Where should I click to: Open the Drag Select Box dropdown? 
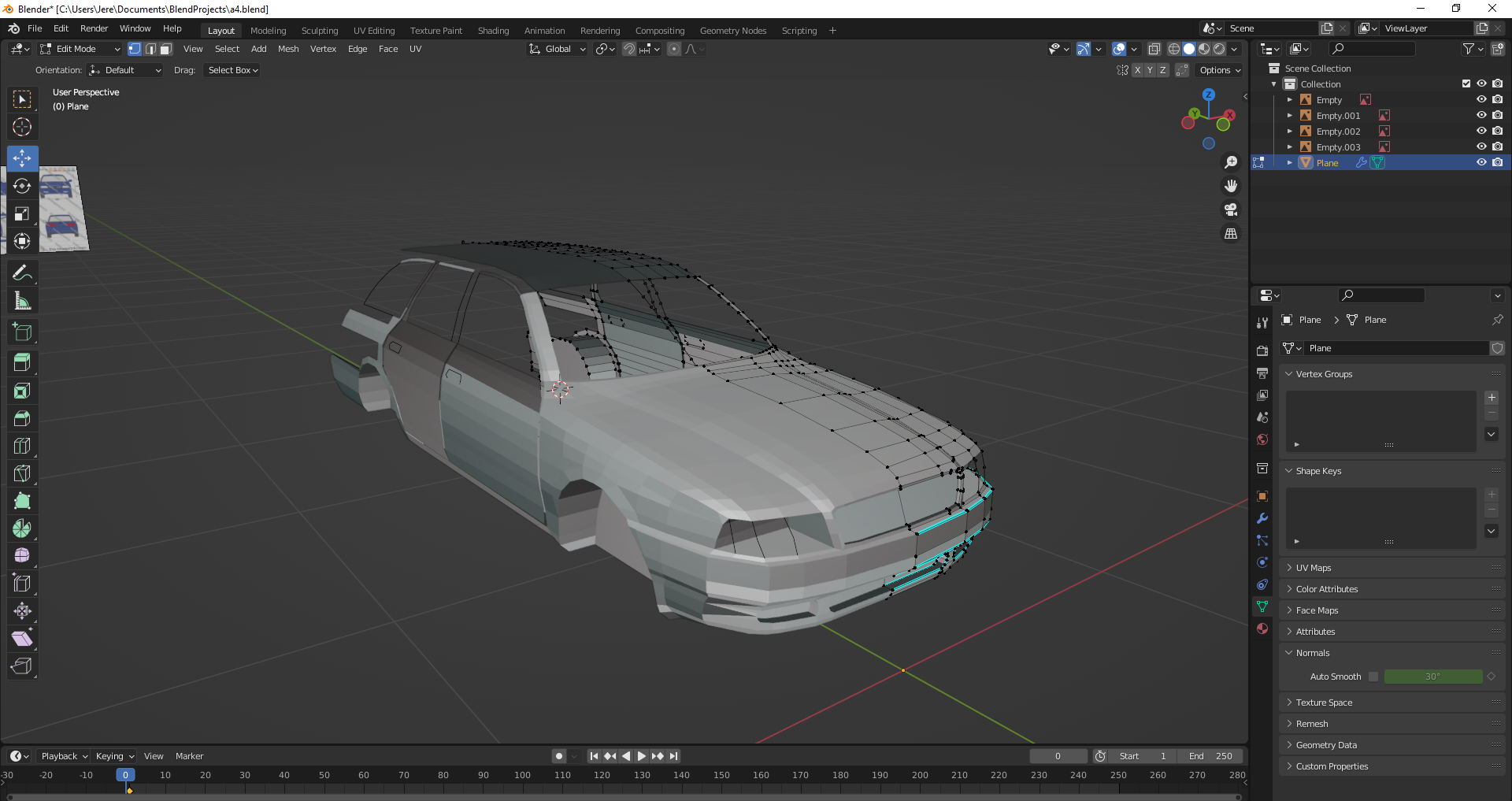[232, 70]
